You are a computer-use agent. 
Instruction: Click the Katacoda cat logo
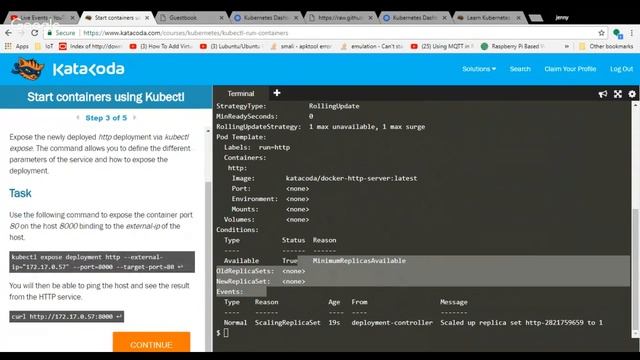[x=27, y=69]
